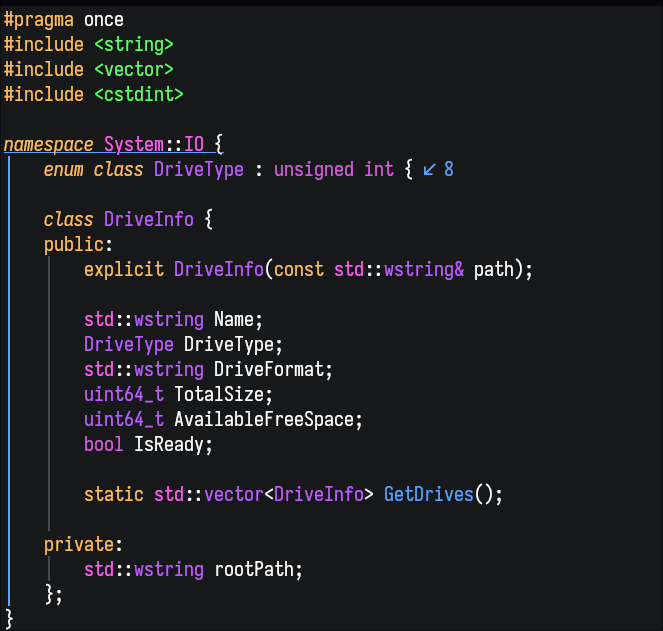
Task: Click the path parameter in constructor
Action: [x=493, y=269]
